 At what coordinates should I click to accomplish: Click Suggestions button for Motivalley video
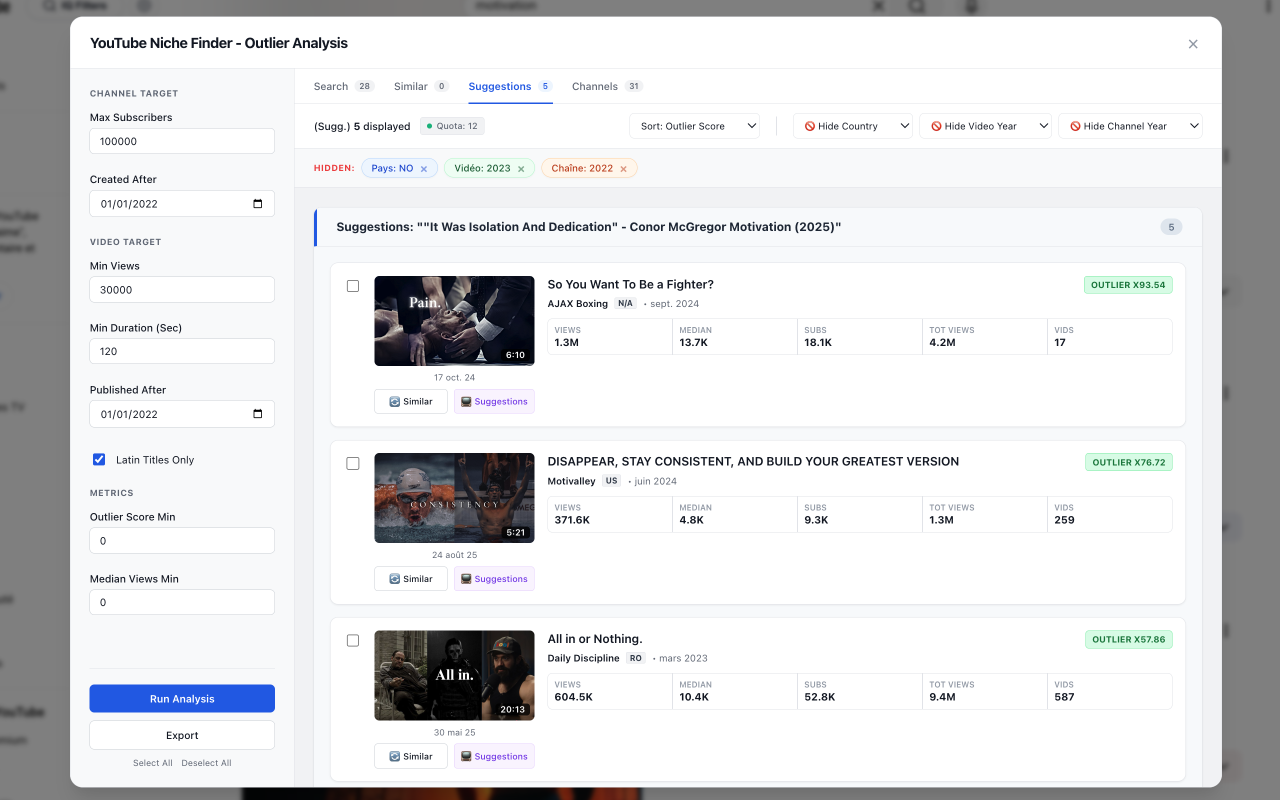pos(494,579)
